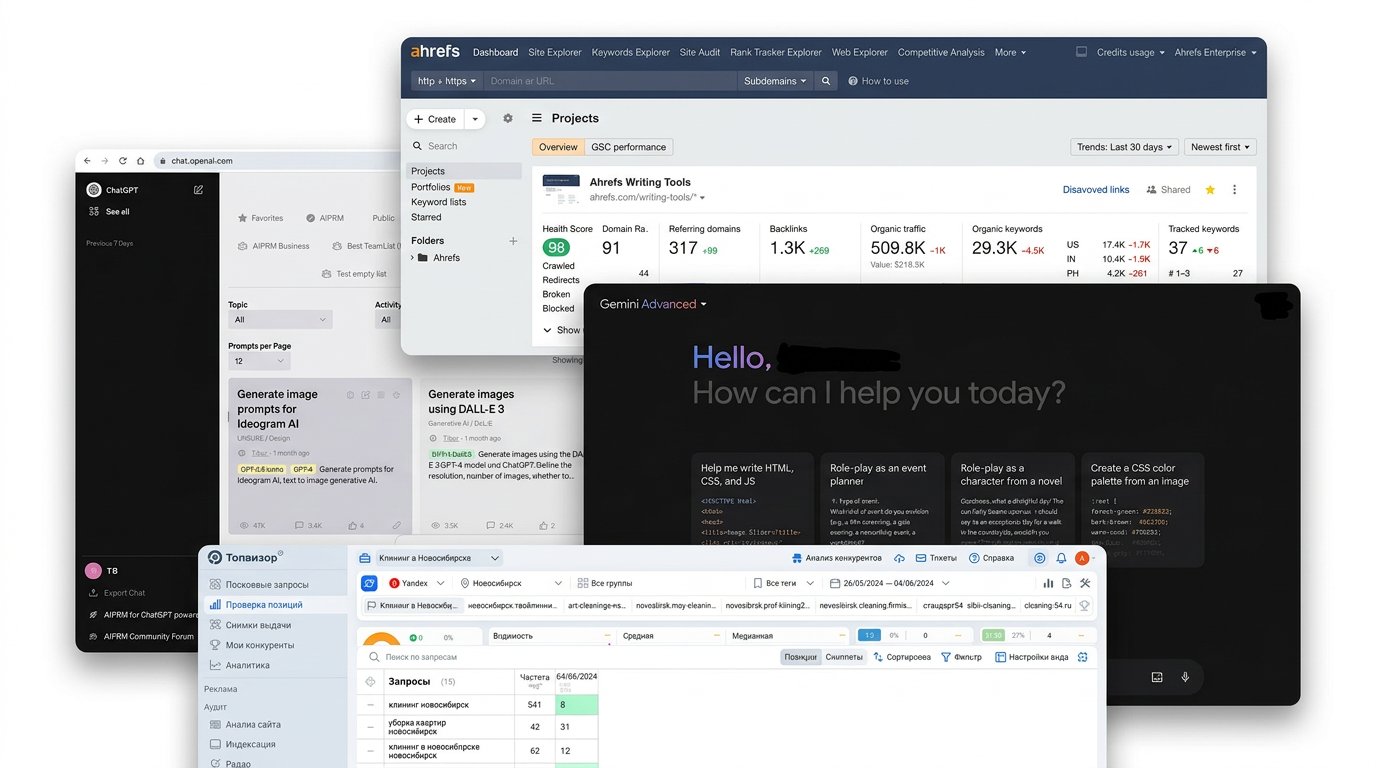Open the Фильтр button in Topvisor
The width and height of the screenshot is (1376, 768).
962,657
